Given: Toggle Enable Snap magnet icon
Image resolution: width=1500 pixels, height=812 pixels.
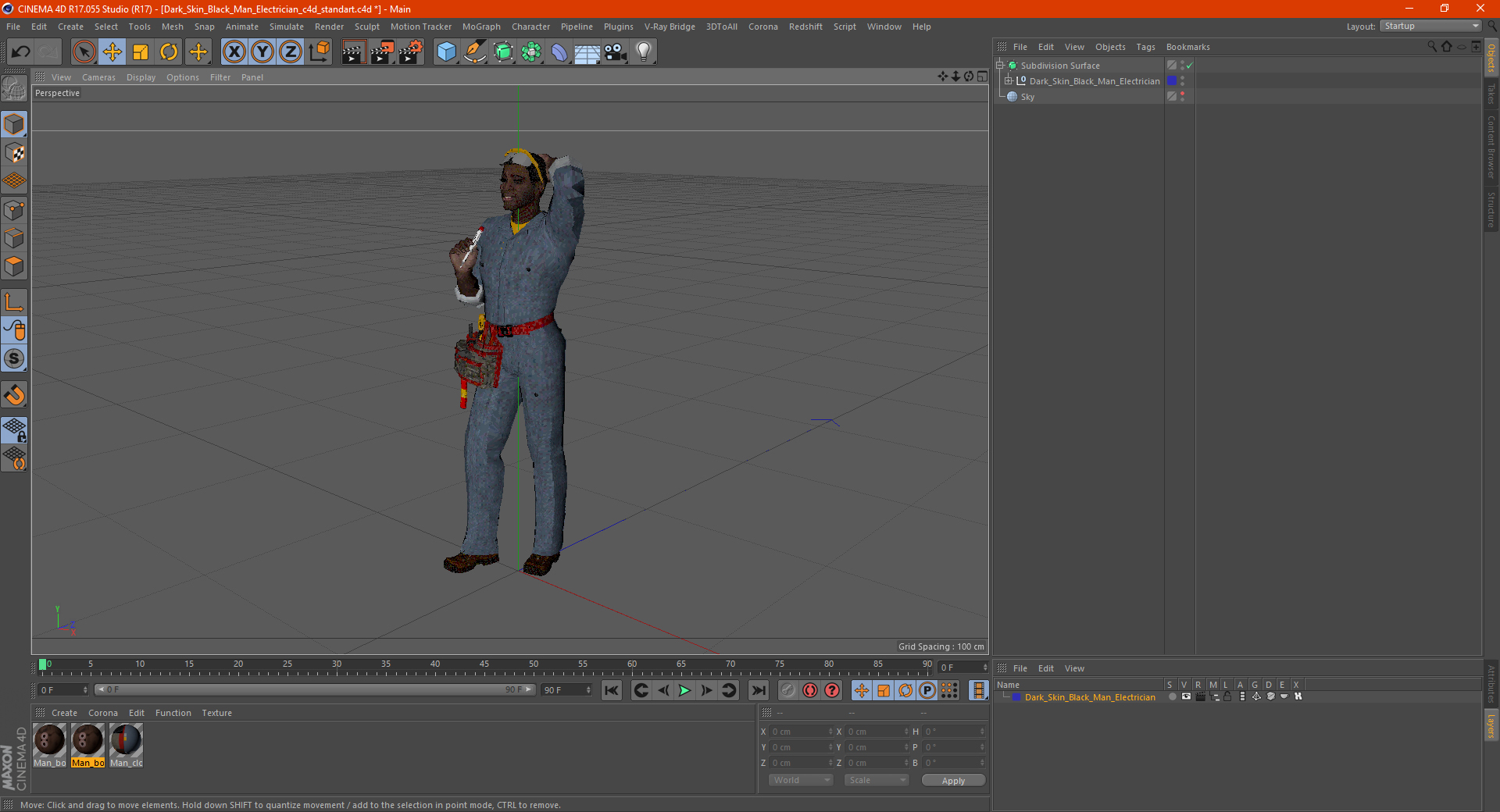Looking at the screenshot, I should click(14, 395).
